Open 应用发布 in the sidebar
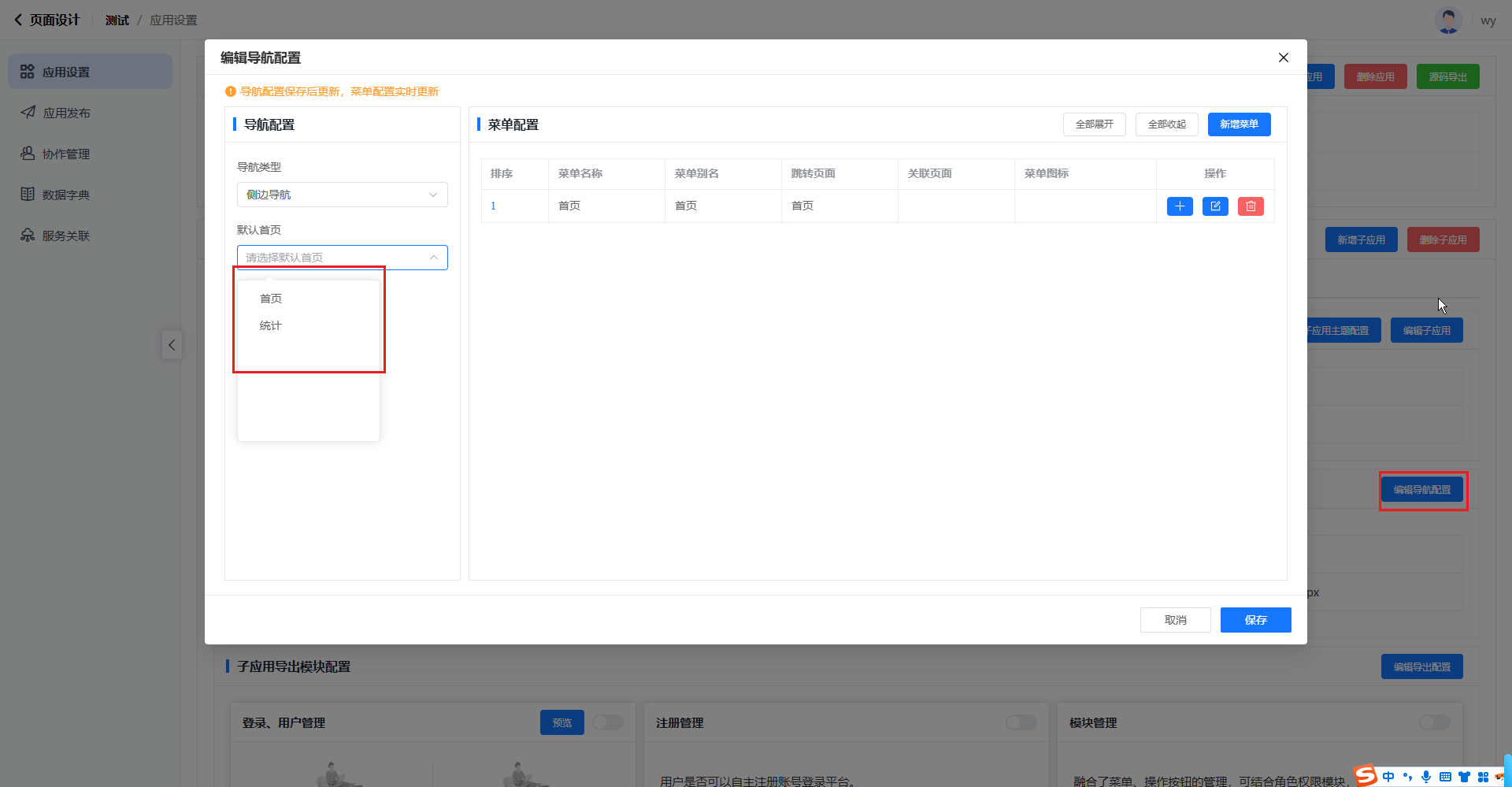The width and height of the screenshot is (1512, 787). coord(66,113)
